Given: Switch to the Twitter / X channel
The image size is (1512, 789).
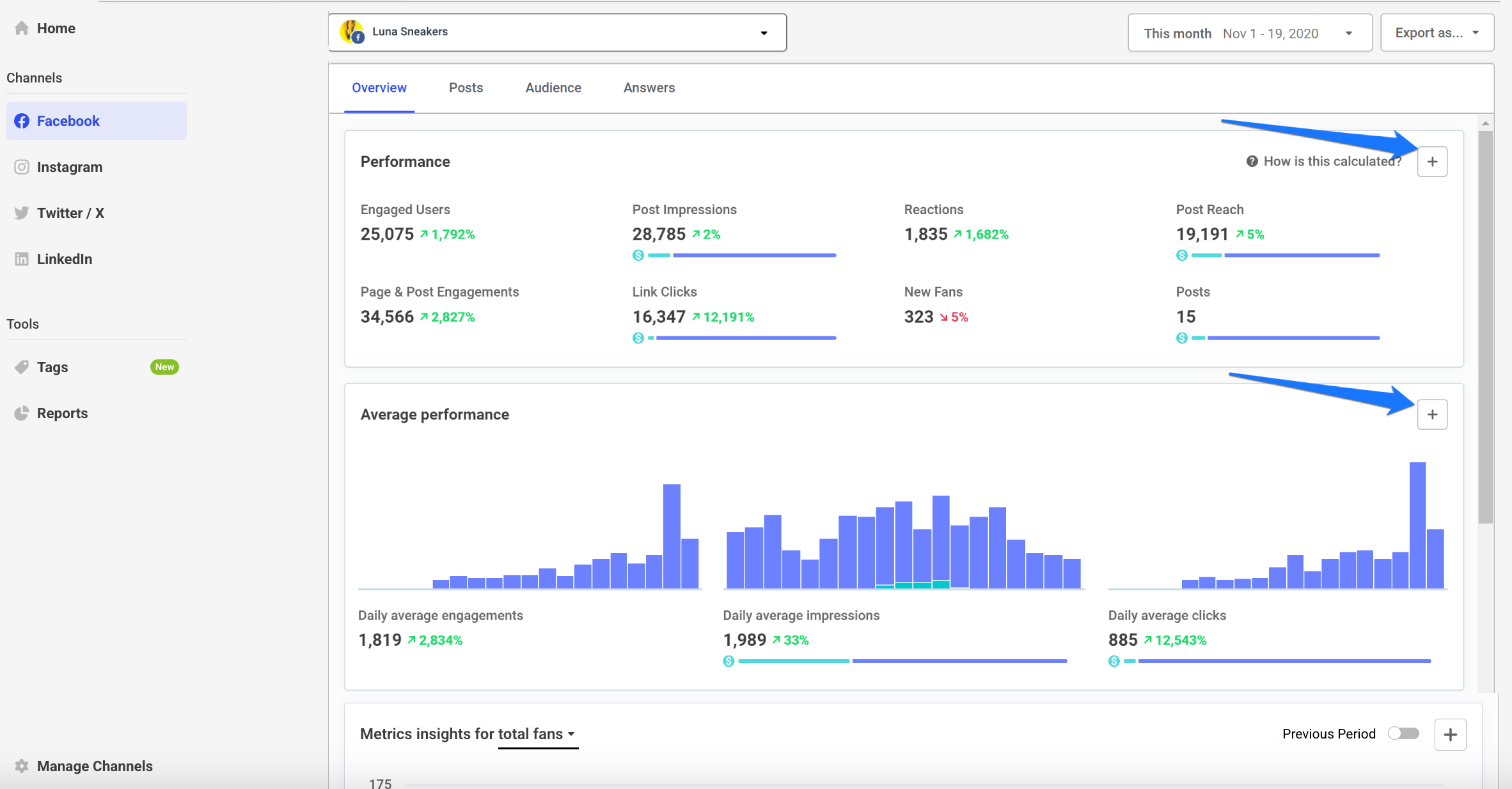Looking at the screenshot, I should click(70, 213).
